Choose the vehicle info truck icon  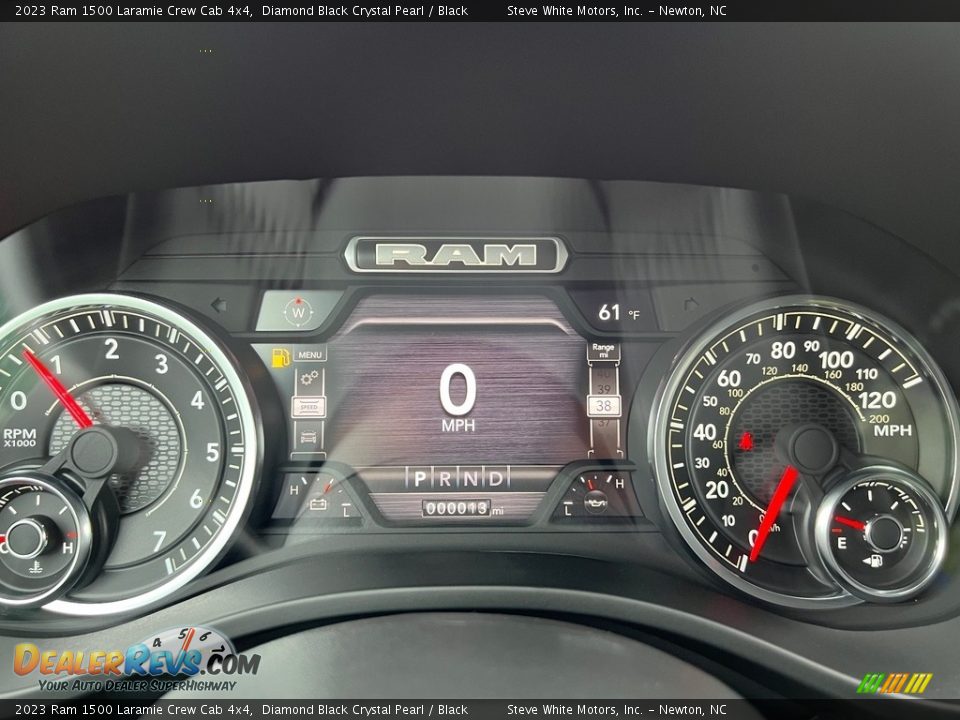[309, 437]
